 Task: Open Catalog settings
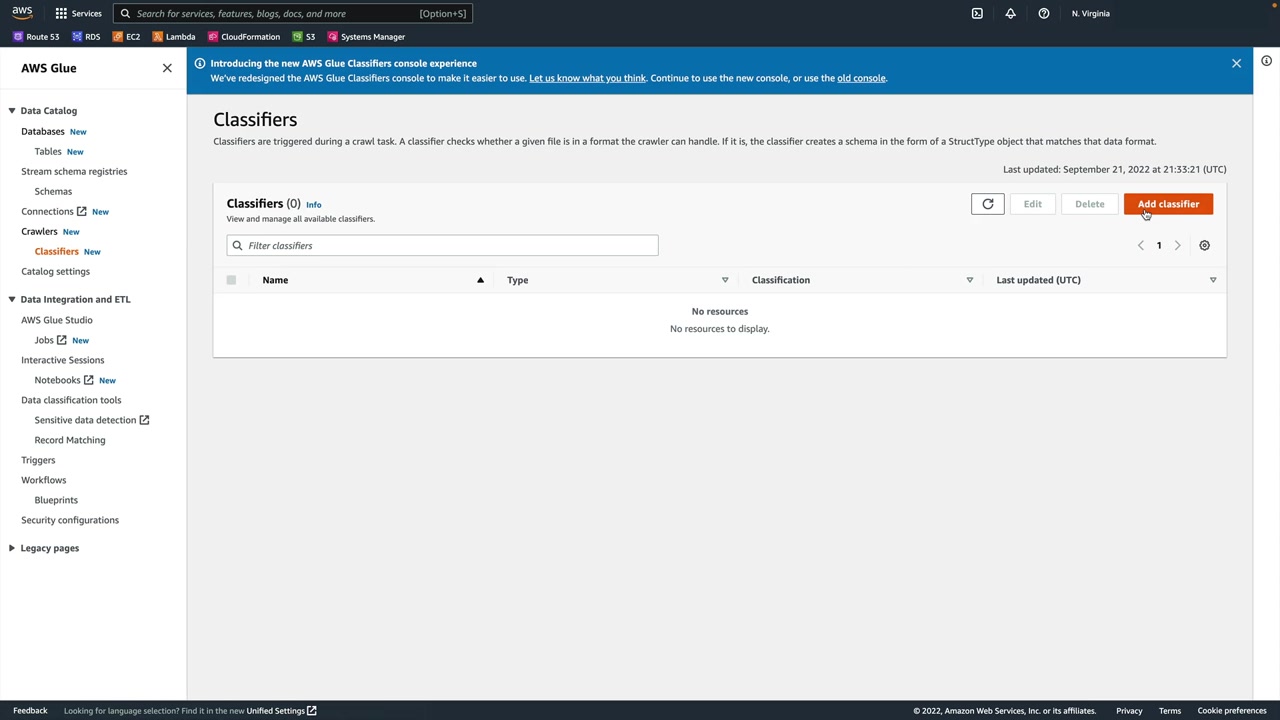(55, 271)
